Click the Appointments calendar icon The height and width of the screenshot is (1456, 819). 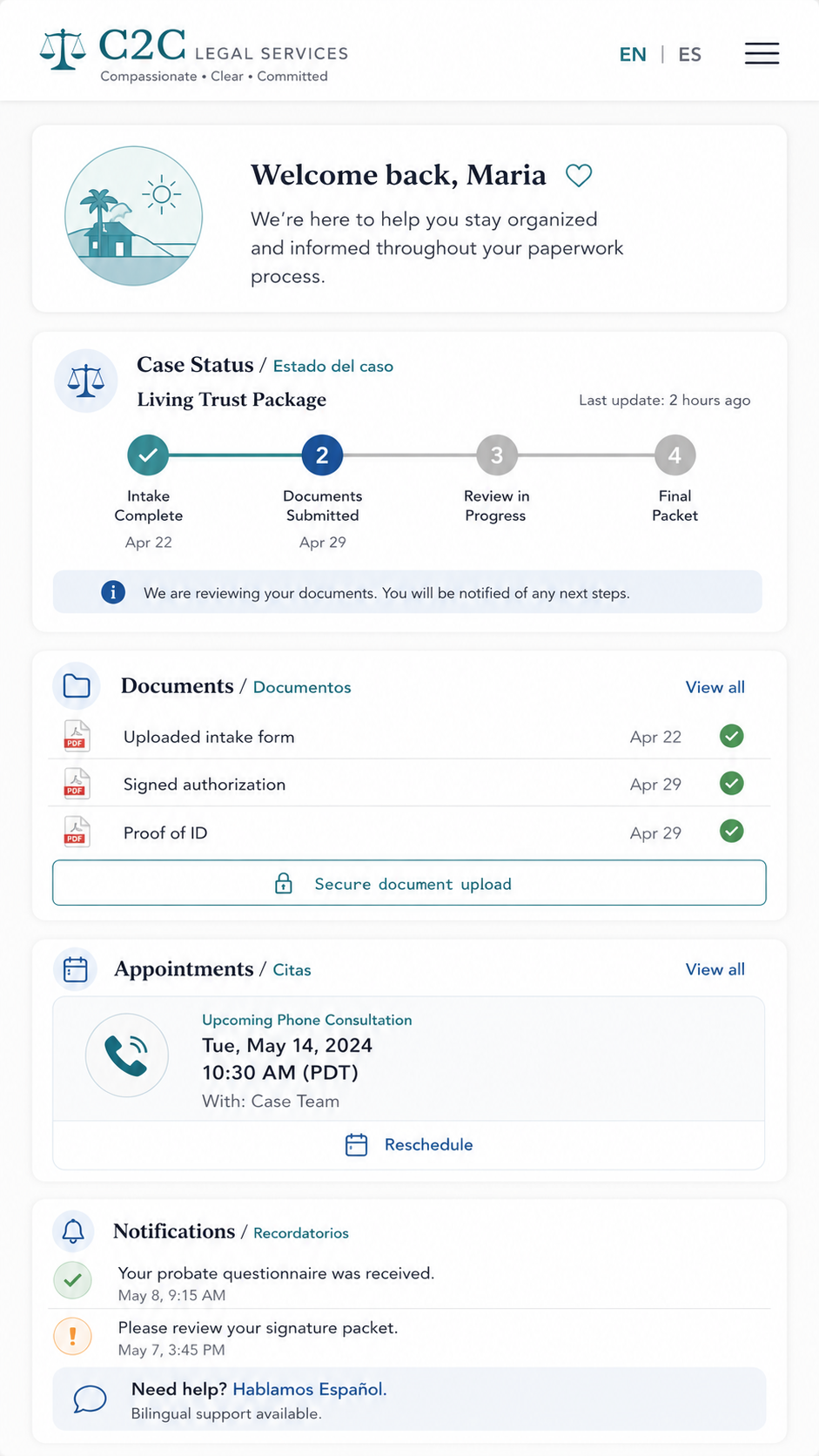point(76,969)
